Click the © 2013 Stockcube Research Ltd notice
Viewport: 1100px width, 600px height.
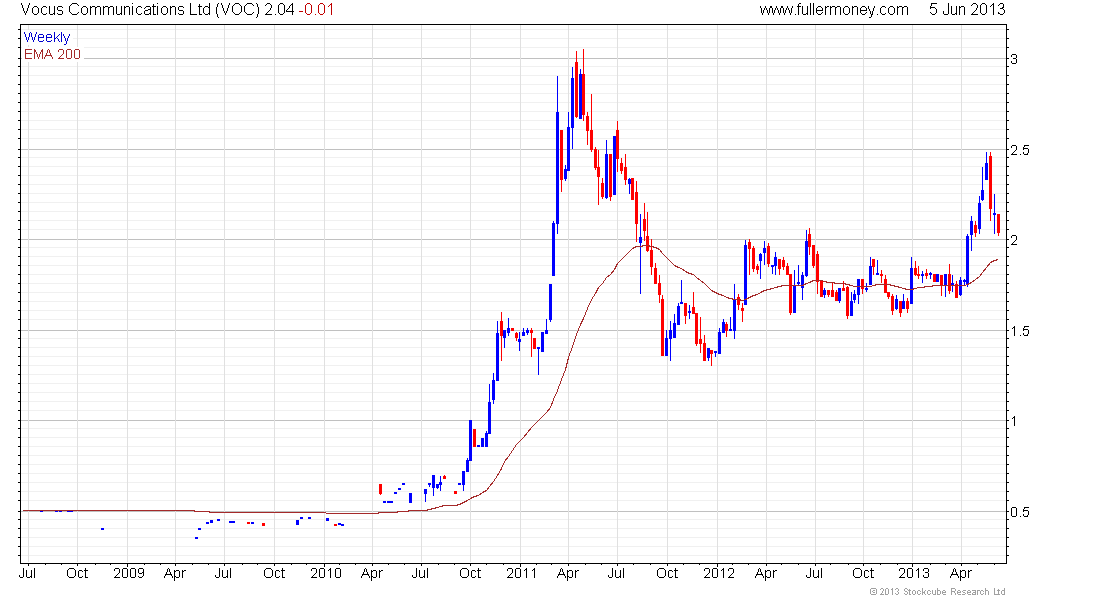tap(937, 592)
